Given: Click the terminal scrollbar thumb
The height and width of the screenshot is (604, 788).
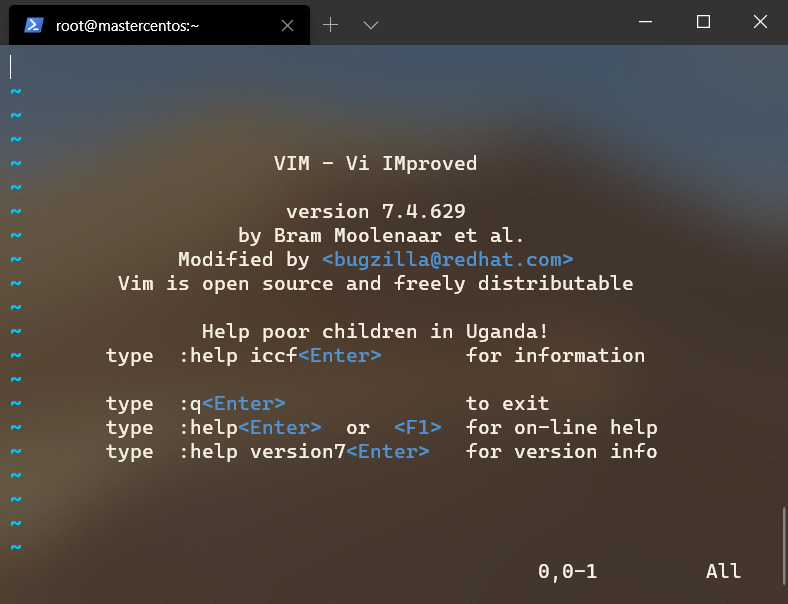Looking at the screenshot, I should point(783,545).
